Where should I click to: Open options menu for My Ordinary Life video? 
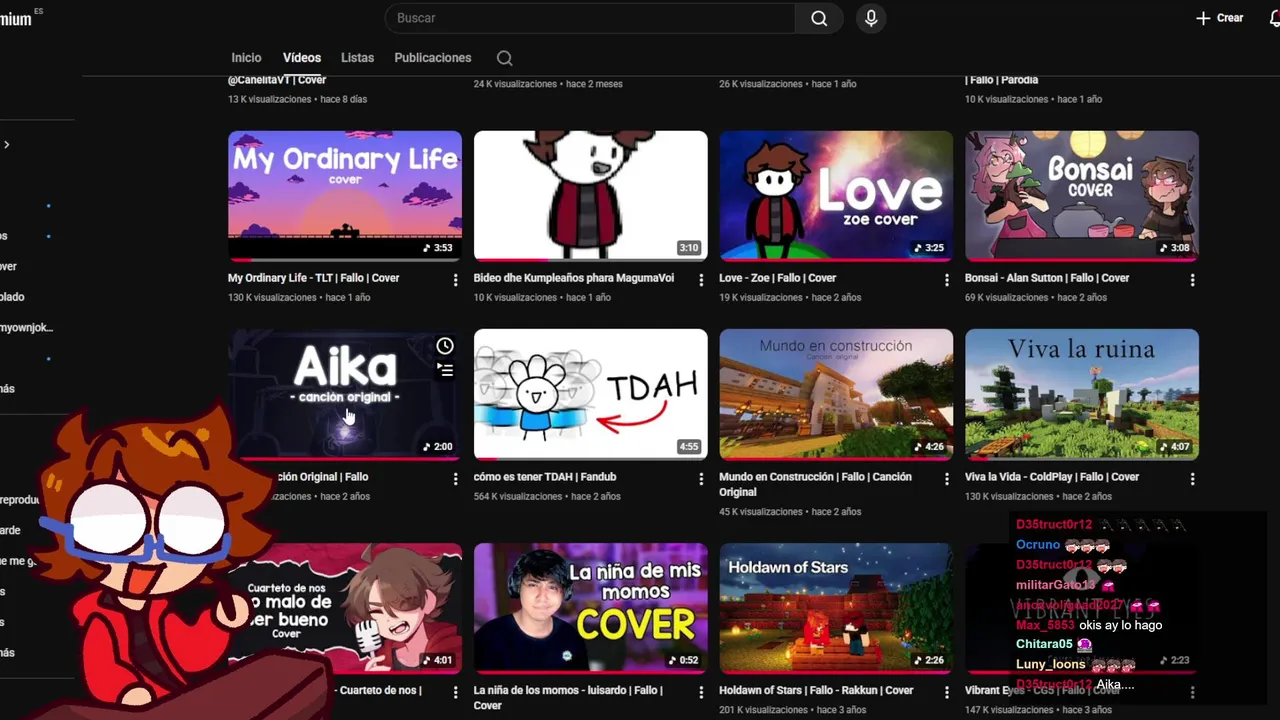pos(455,280)
